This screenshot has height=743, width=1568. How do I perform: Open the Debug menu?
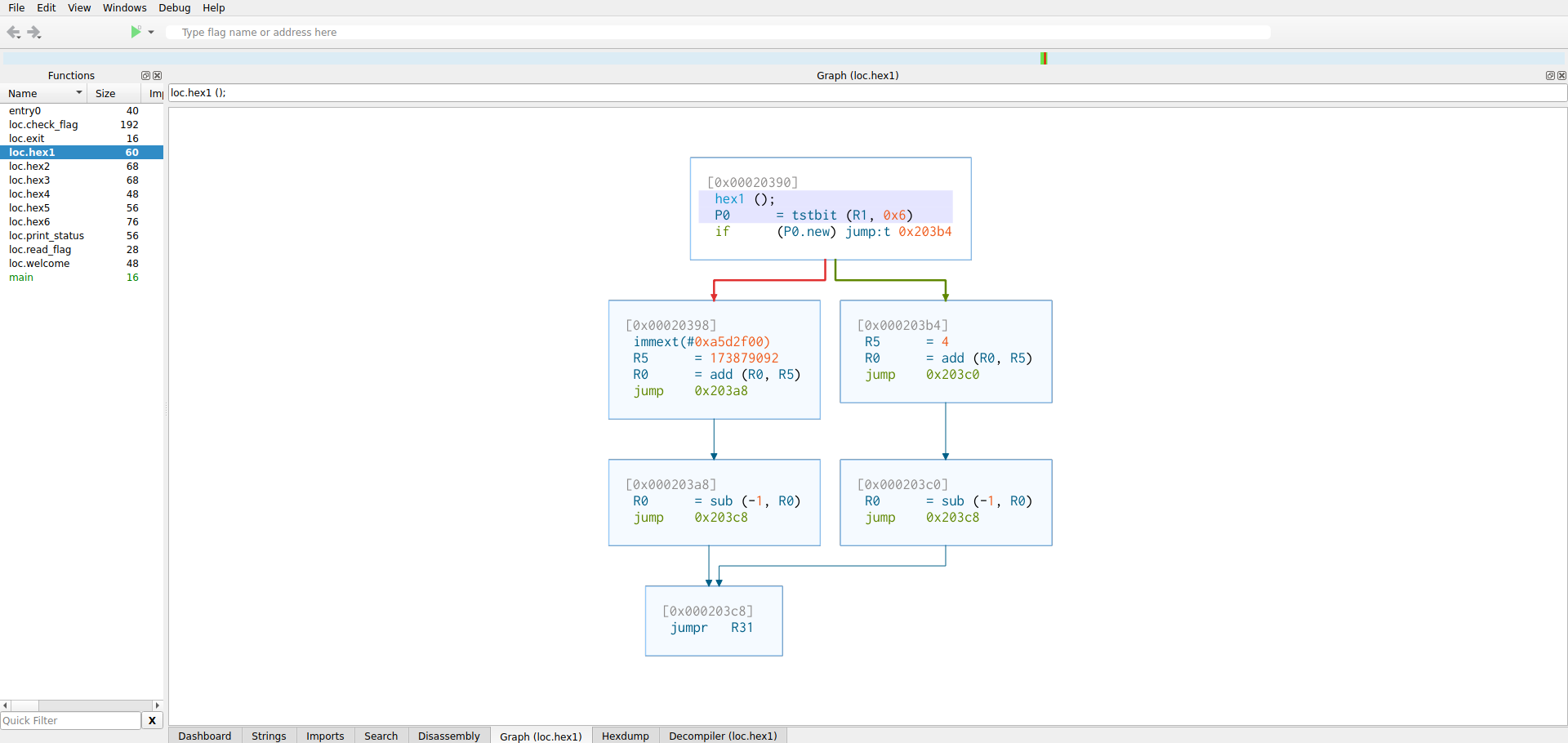tap(174, 8)
